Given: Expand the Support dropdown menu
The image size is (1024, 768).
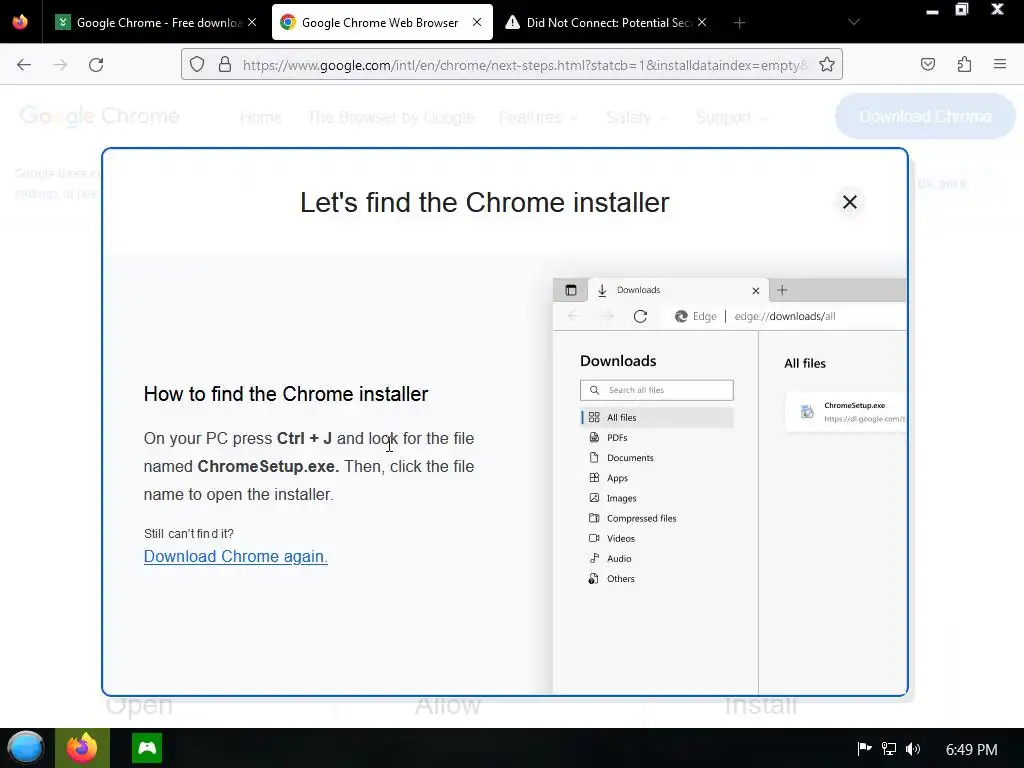Looking at the screenshot, I should pyautogui.click(x=732, y=118).
